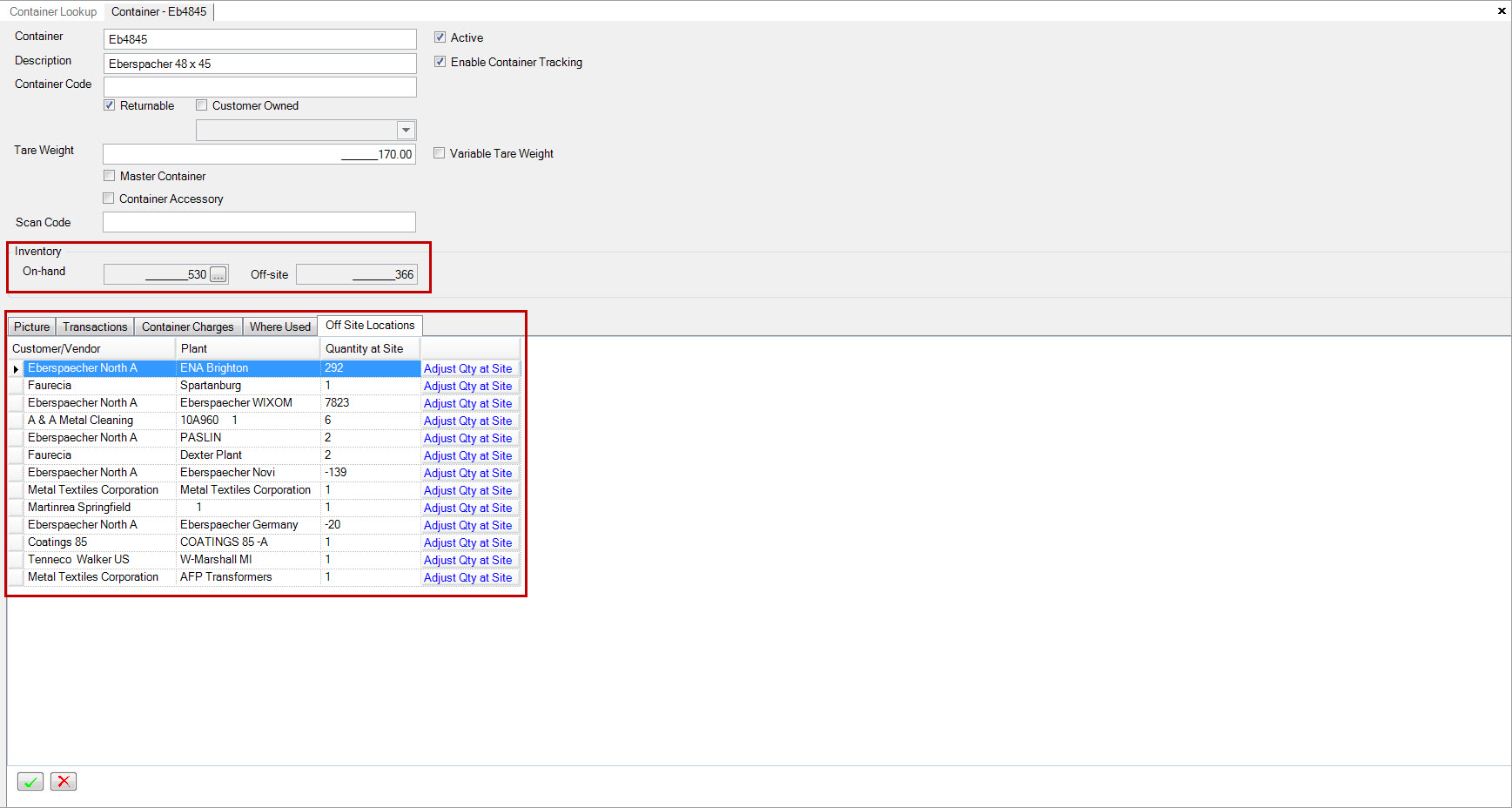Select the Coatings 85 row
Image resolution: width=1512 pixels, height=808 pixels.
[265, 542]
